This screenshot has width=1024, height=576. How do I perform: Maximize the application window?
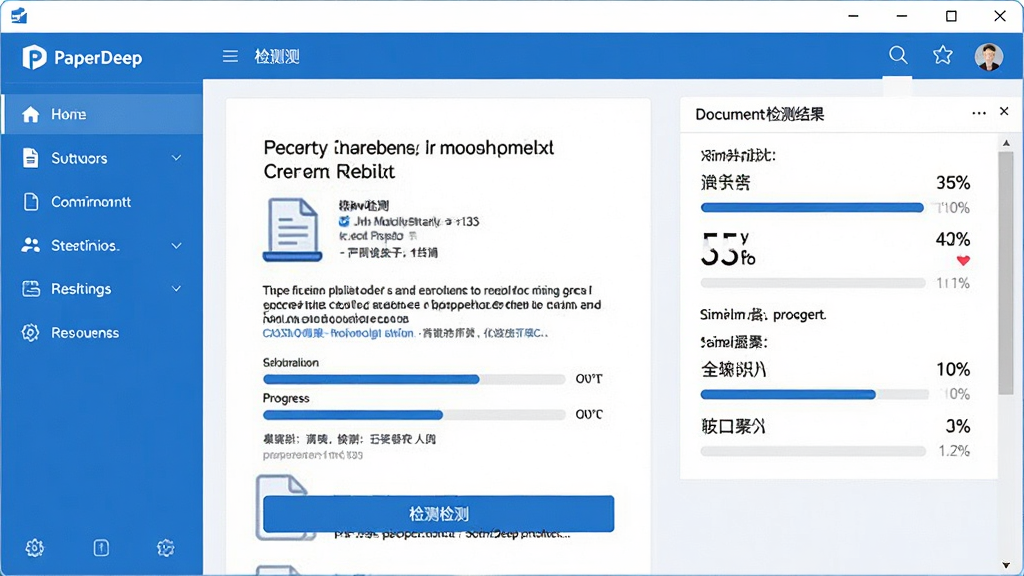(x=951, y=16)
